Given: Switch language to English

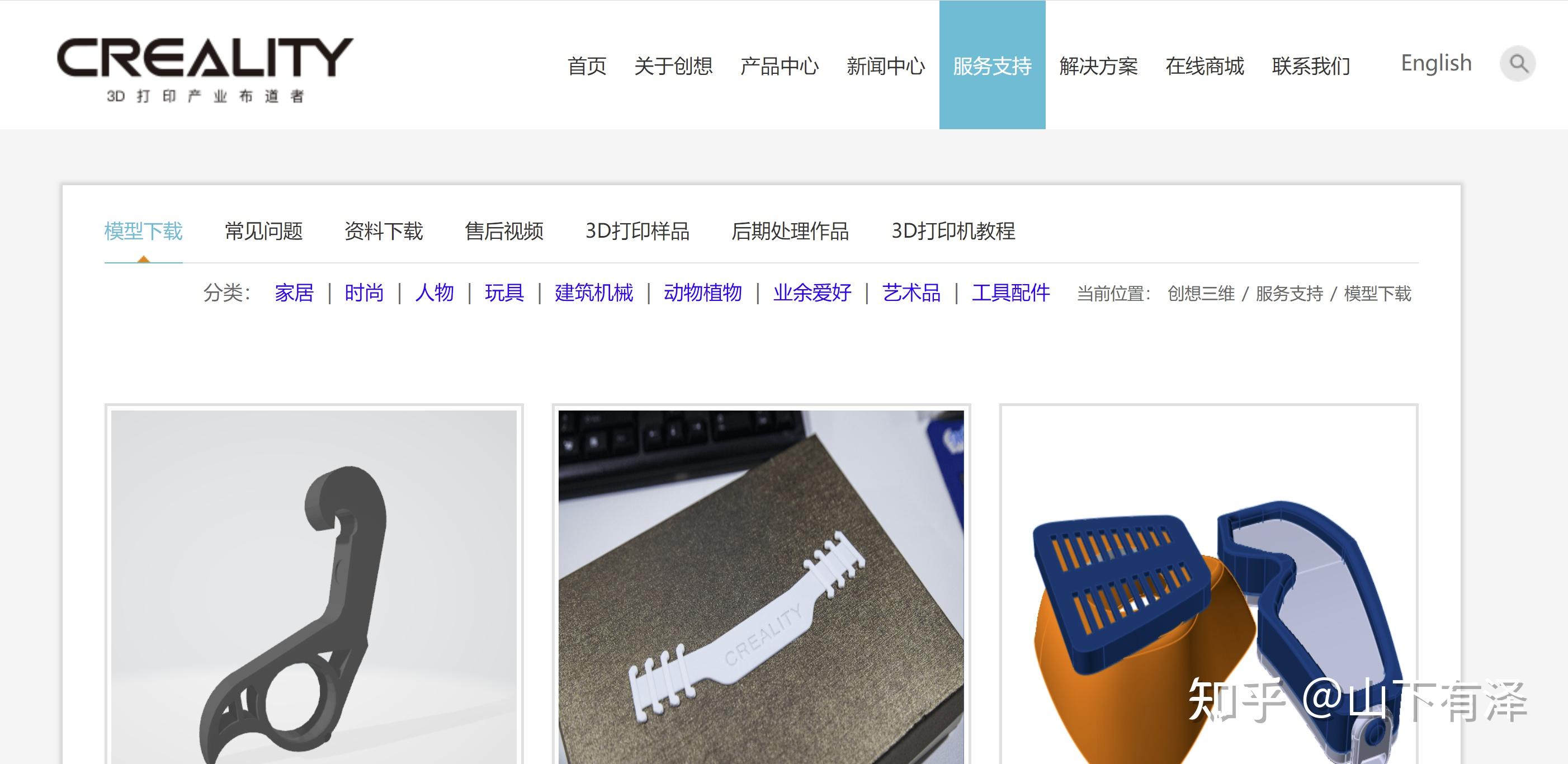Looking at the screenshot, I should pyautogui.click(x=1436, y=63).
